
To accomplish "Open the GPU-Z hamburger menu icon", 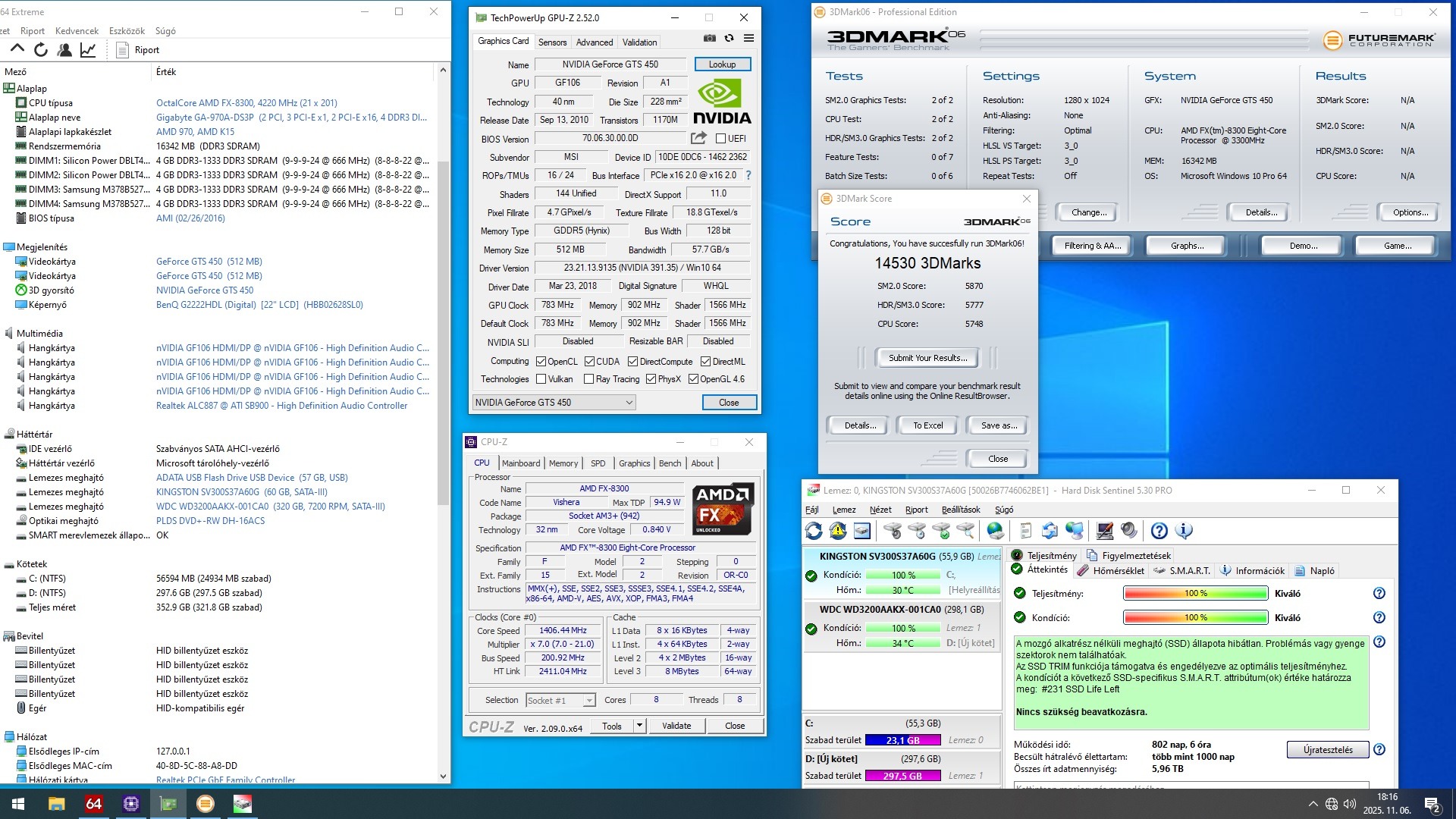I will point(748,38).
